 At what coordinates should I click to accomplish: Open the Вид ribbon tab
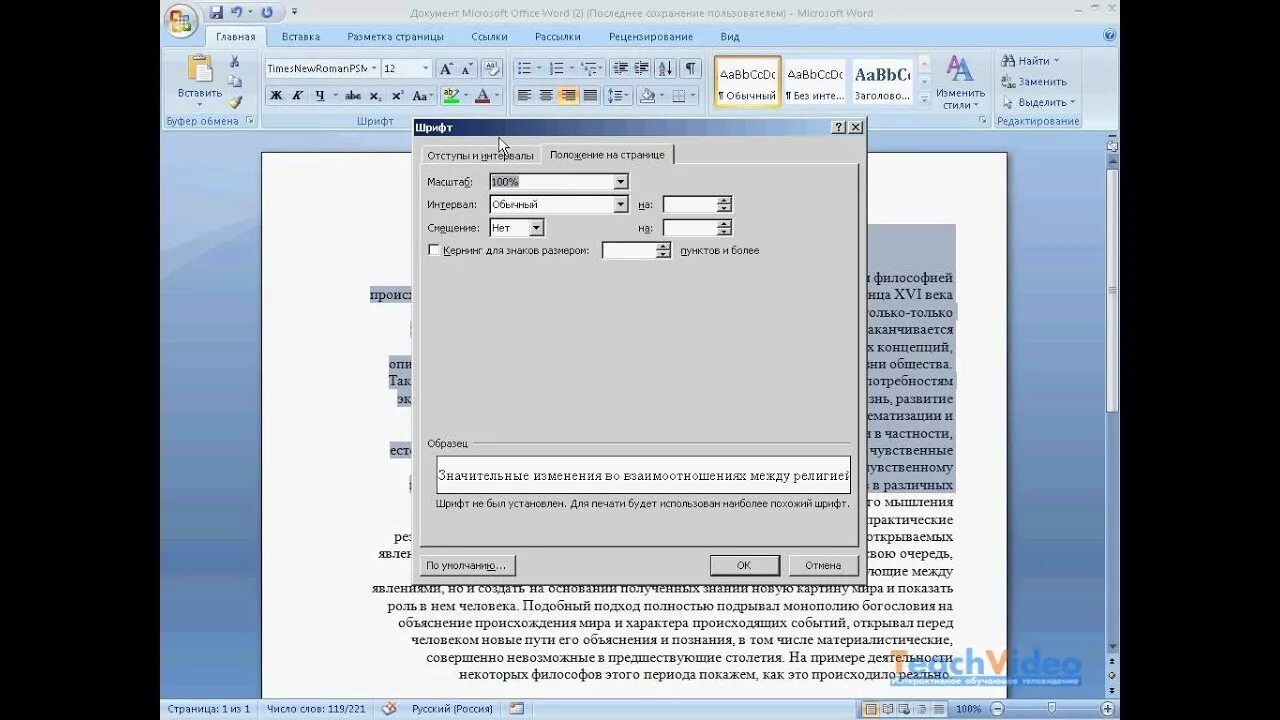(730, 36)
